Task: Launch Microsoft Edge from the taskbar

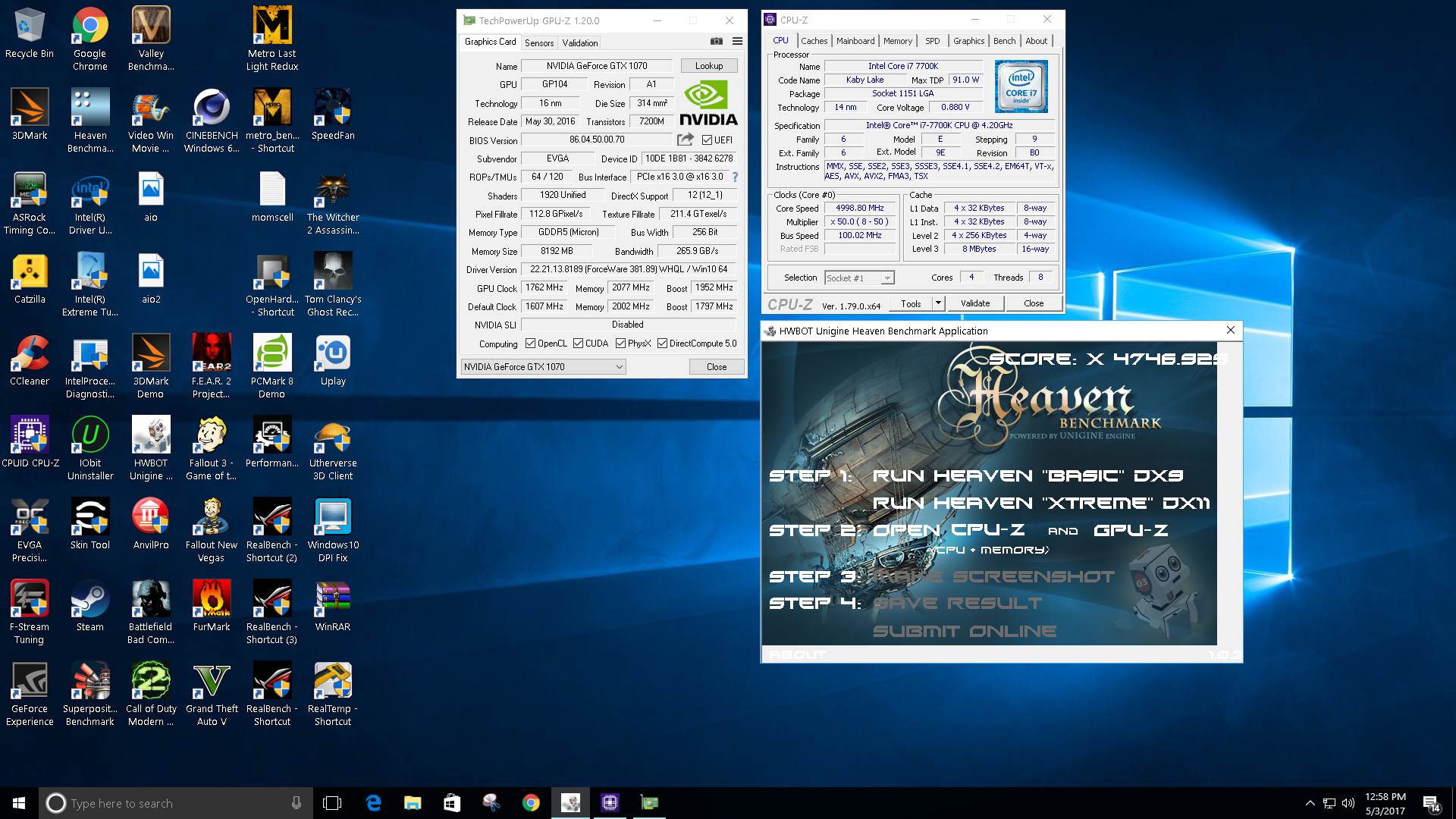Action: point(373,803)
